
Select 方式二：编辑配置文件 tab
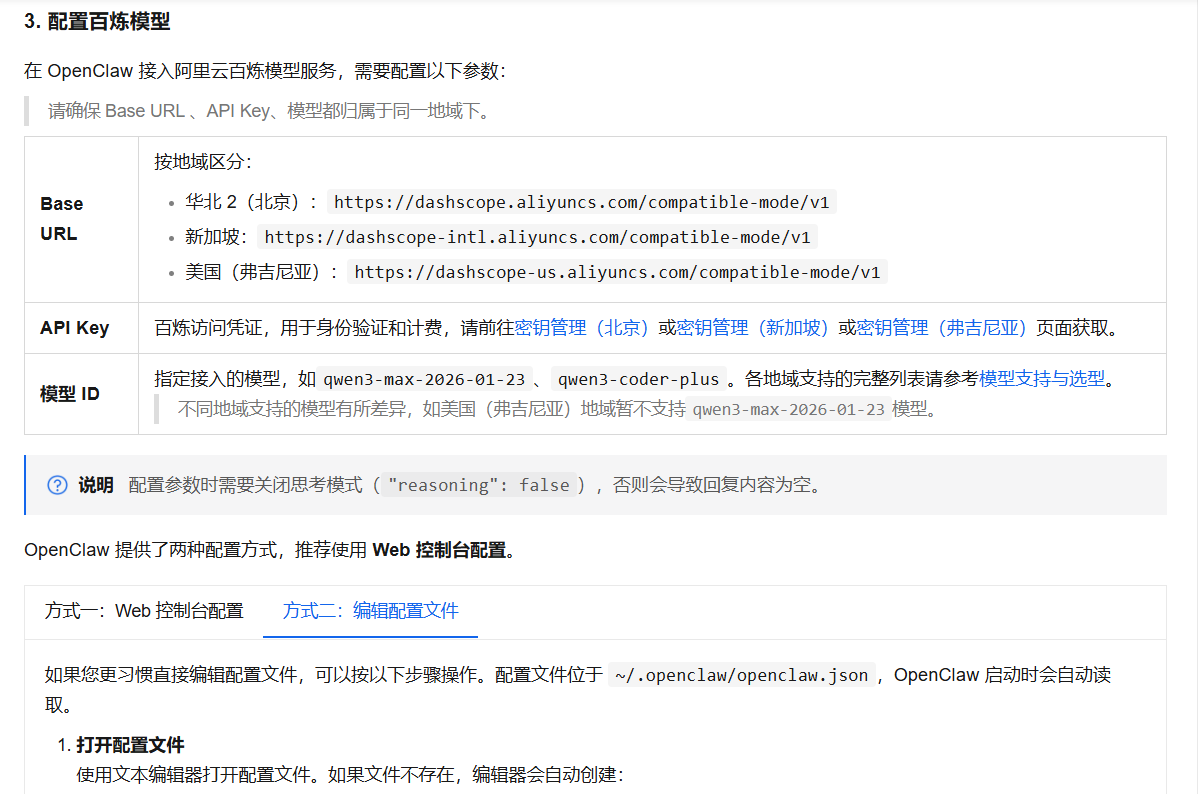pyautogui.click(x=371, y=611)
